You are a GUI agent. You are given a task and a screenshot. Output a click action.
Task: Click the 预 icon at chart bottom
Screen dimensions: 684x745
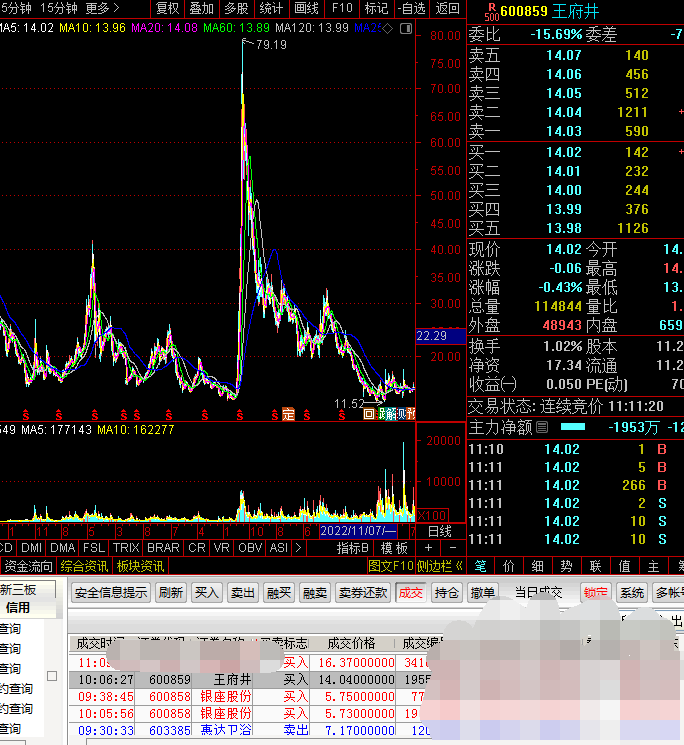411,414
